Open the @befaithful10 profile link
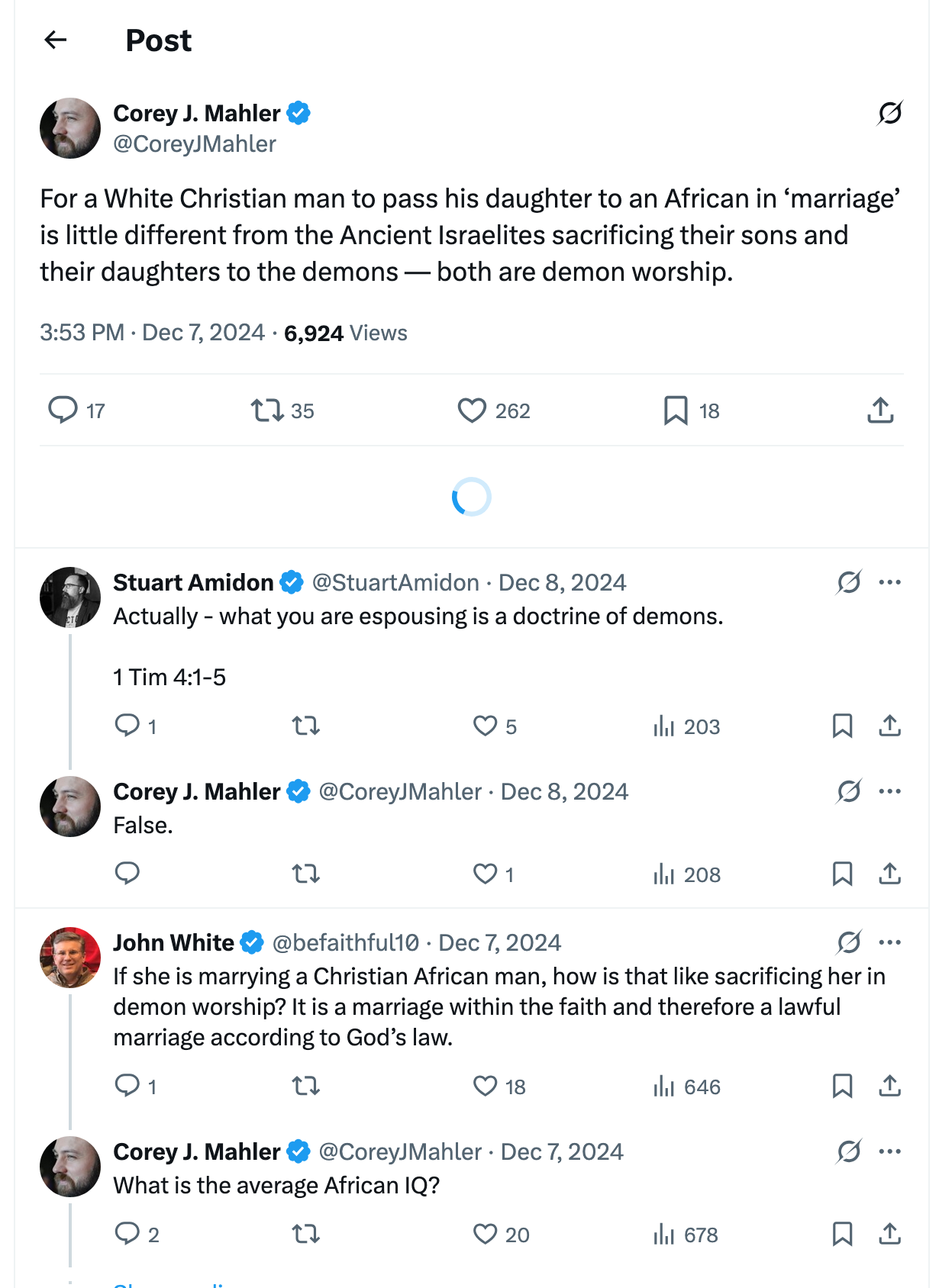This screenshot has width=939, height=1288. [345, 943]
